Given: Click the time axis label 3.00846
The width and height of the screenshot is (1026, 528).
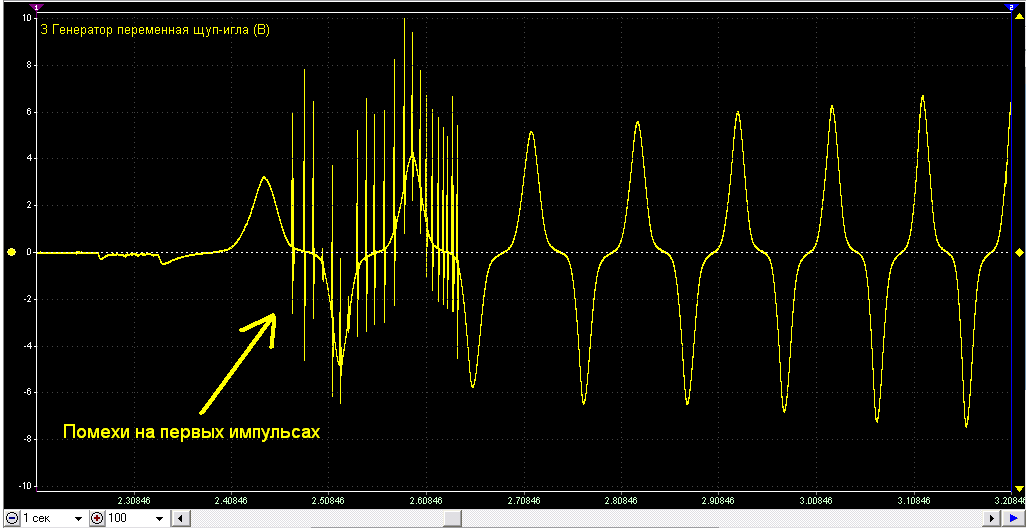Looking at the screenshot, I should coord(817,501).
